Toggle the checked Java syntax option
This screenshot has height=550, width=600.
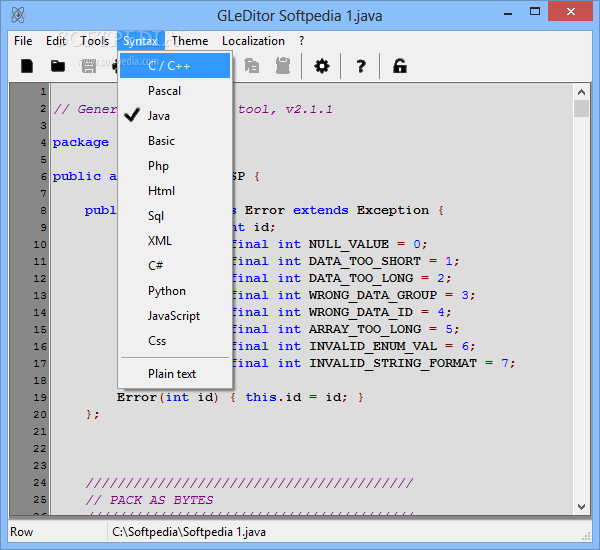175,116
